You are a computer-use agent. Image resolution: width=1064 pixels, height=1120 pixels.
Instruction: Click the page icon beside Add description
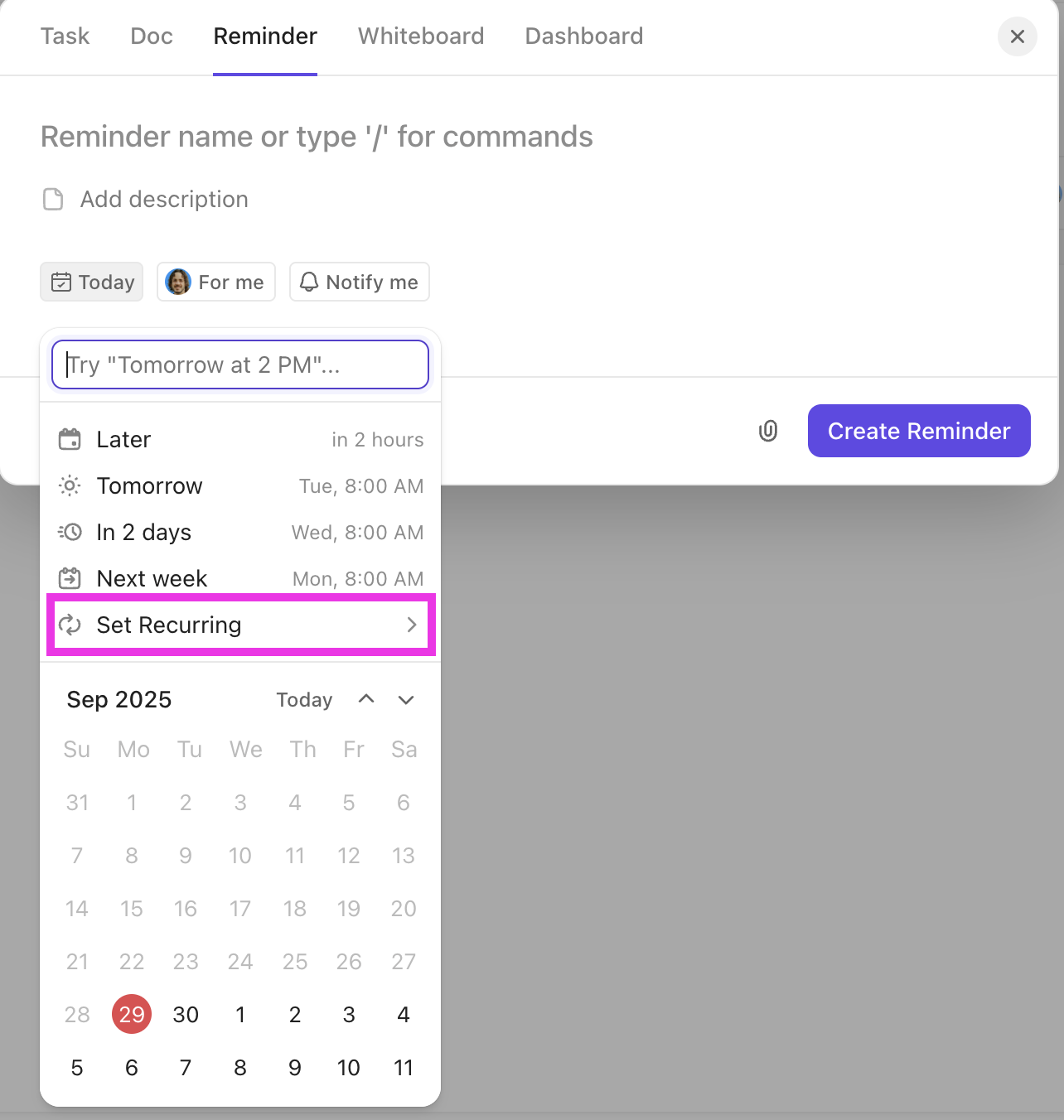(x=52, y=199)
